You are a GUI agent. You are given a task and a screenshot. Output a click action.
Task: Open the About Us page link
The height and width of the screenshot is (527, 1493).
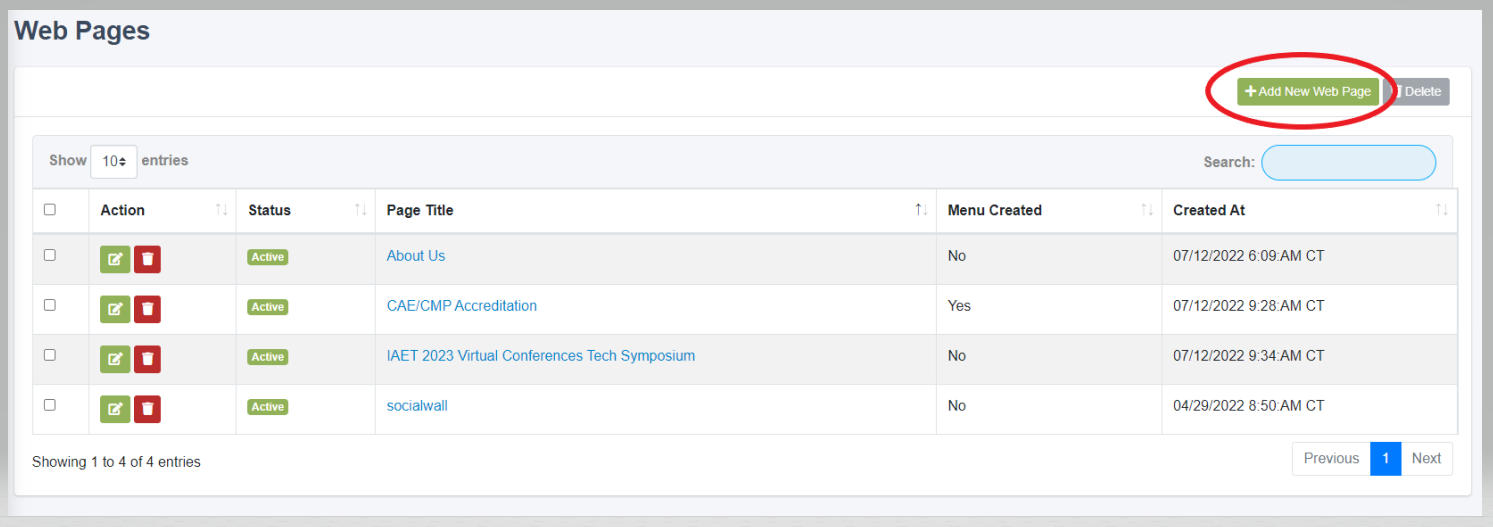pos(416,256)
